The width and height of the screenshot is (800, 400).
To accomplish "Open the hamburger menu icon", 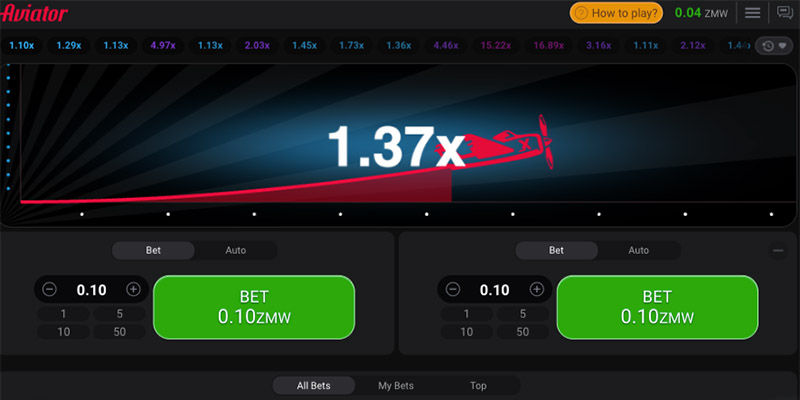I will 753,13.
